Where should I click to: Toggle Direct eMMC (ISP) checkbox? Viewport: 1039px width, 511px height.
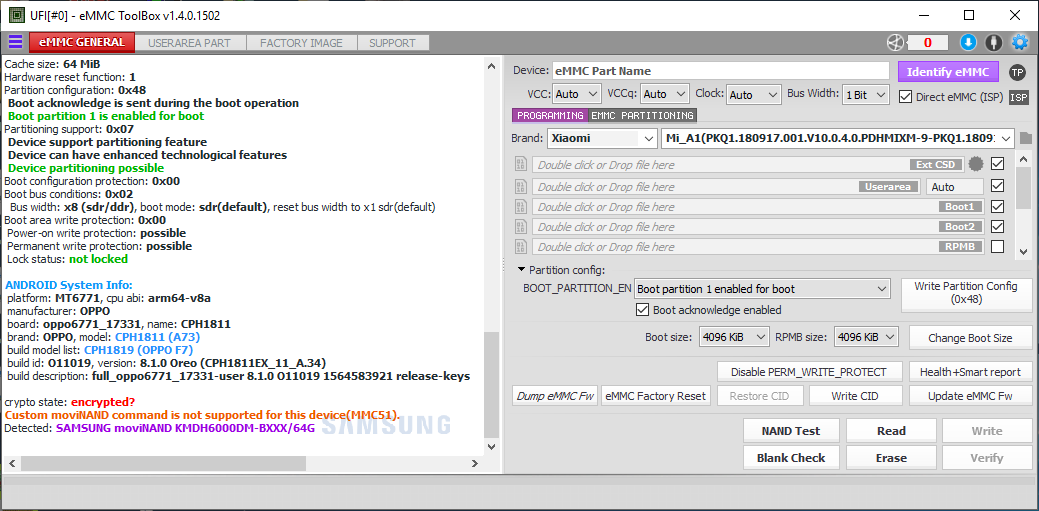(905, 97)
